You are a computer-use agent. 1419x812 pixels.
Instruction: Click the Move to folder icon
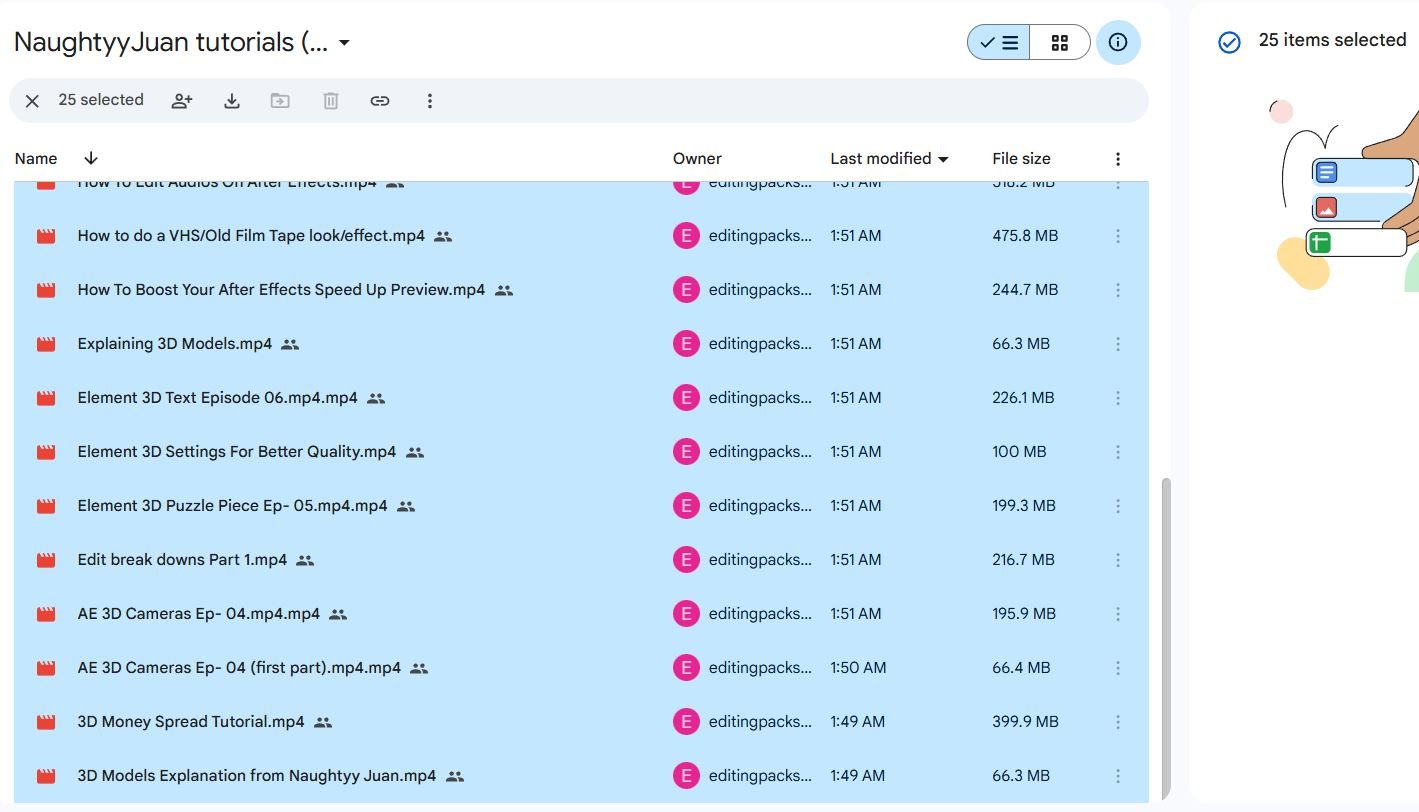click(x=280, y=101)
